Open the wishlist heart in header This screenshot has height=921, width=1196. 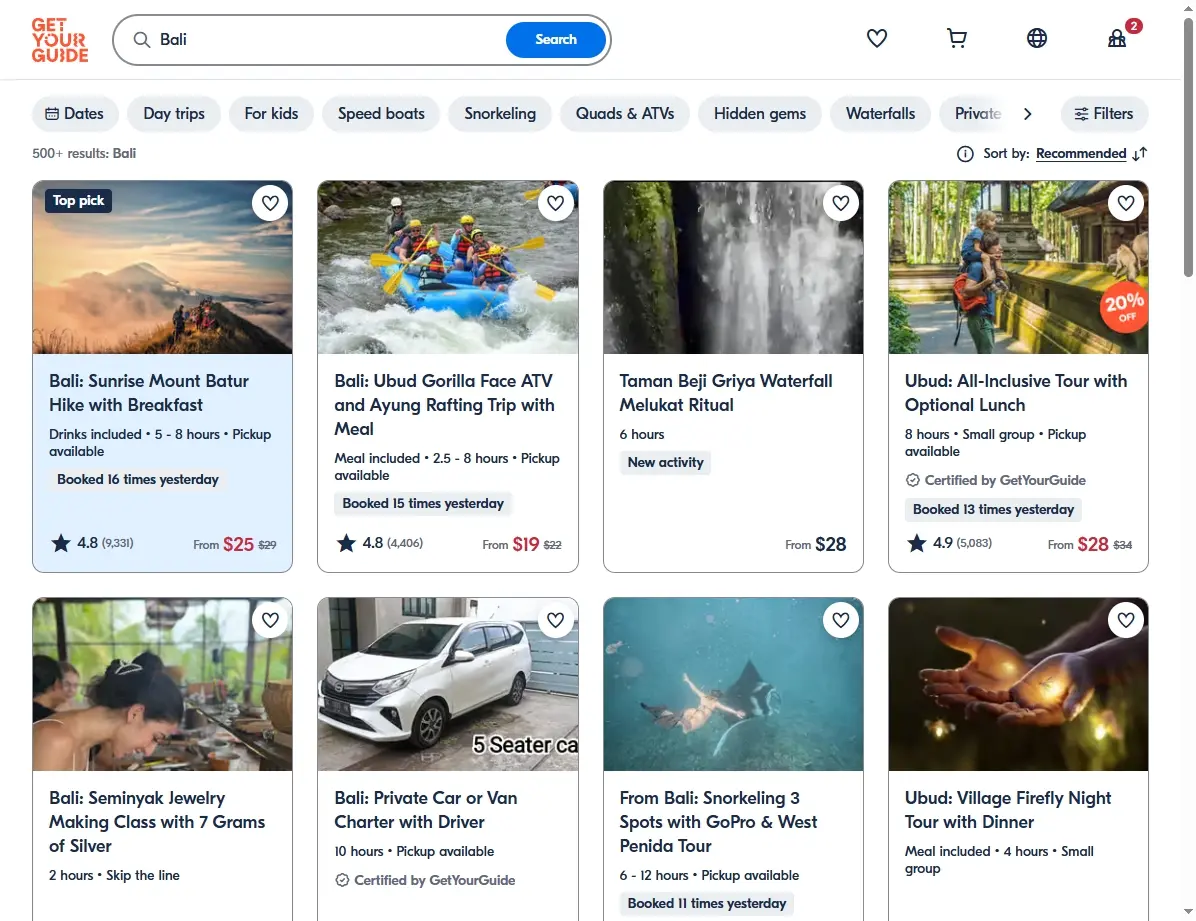point(876,38)
